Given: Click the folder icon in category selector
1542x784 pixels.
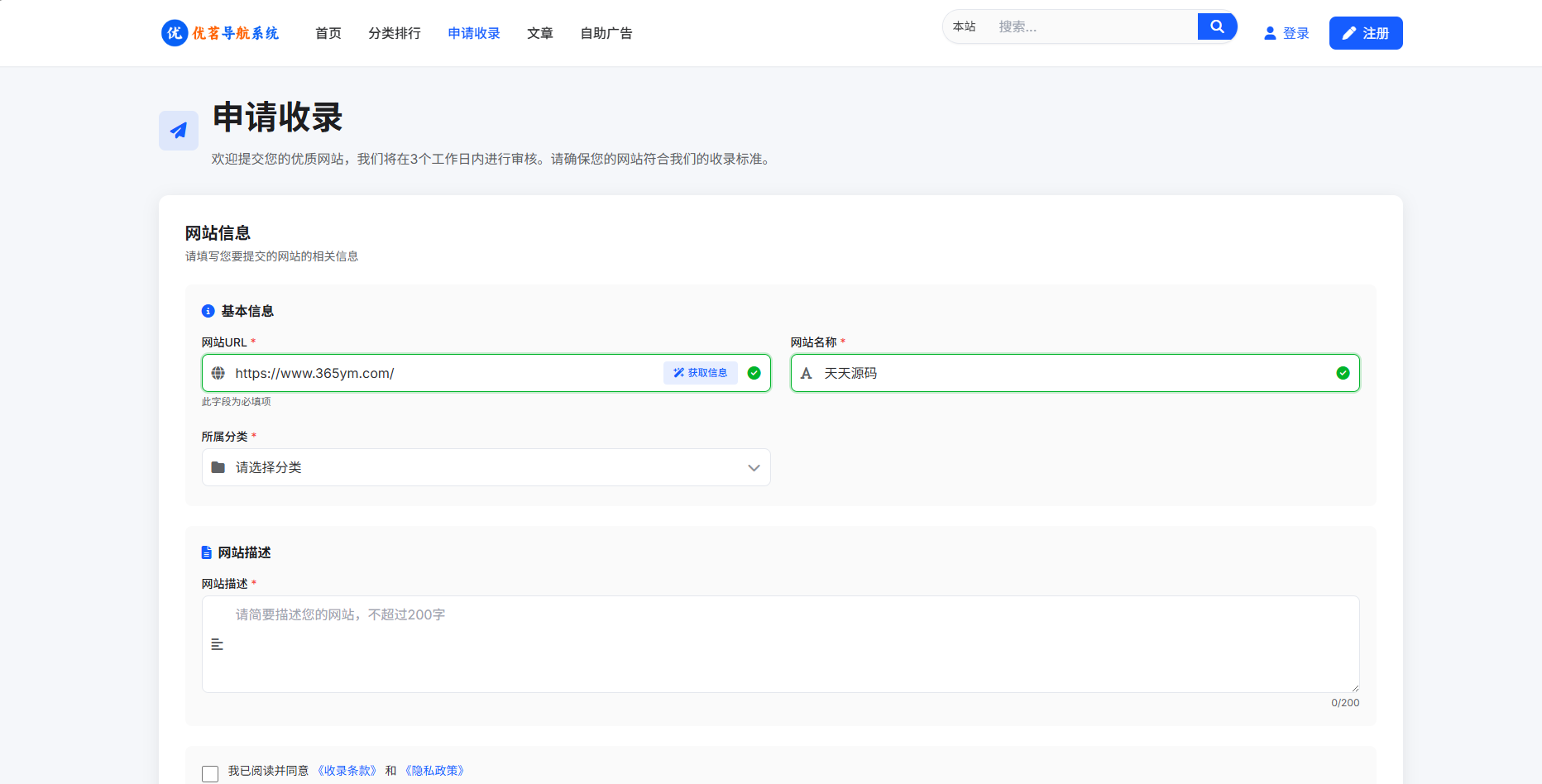Looking at the screenshot, I should [x=218, y=467].
